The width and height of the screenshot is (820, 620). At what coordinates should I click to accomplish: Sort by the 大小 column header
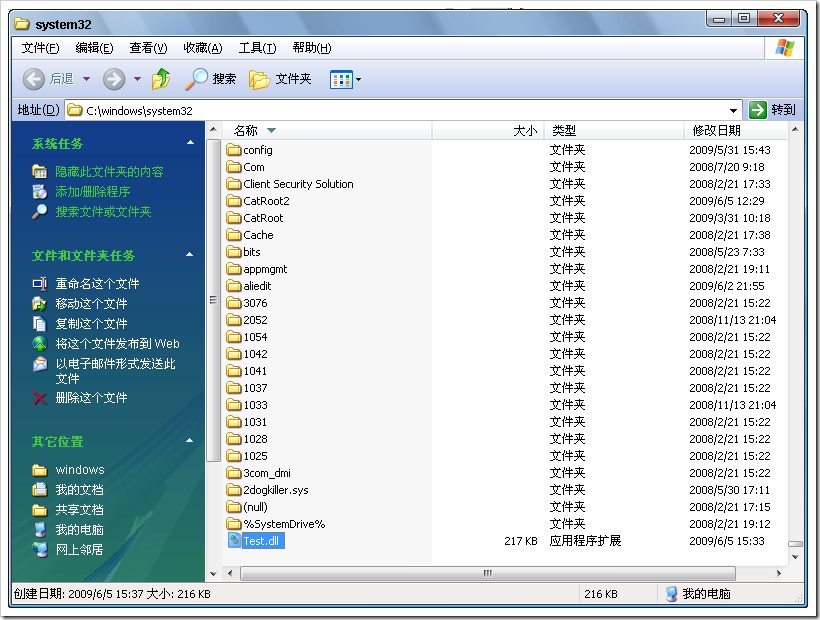(488, 131)
